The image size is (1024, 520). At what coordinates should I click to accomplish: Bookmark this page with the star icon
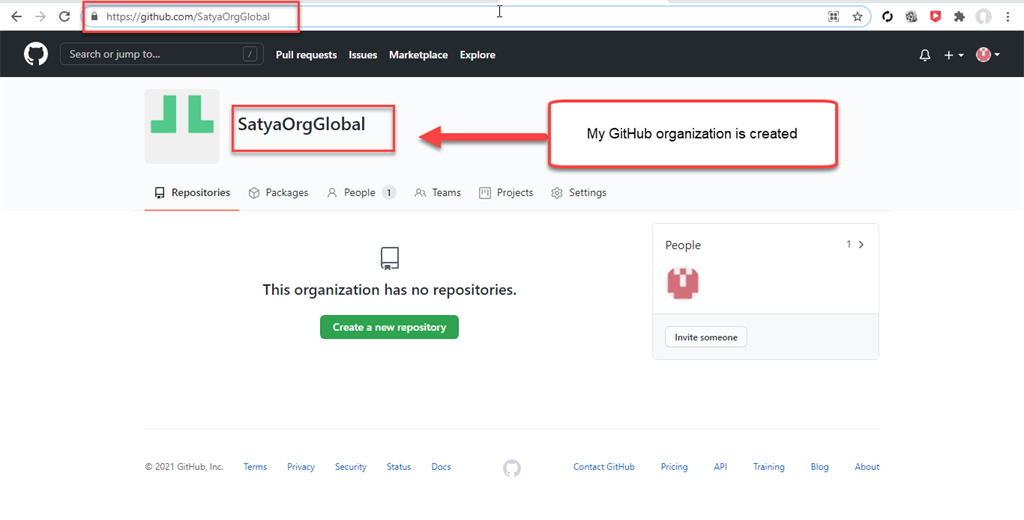pos(857,17)
